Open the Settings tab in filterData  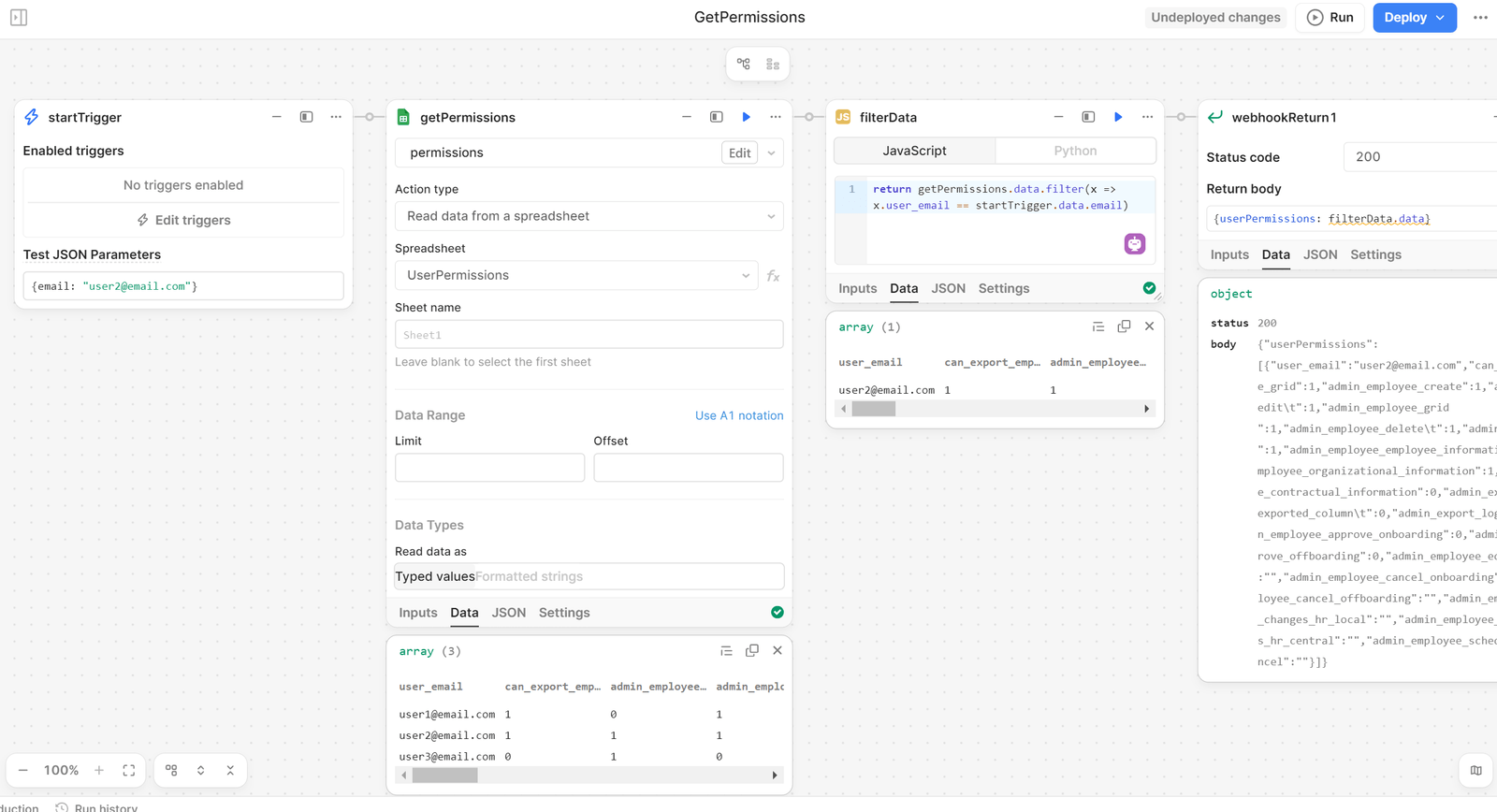point(1003,288)
